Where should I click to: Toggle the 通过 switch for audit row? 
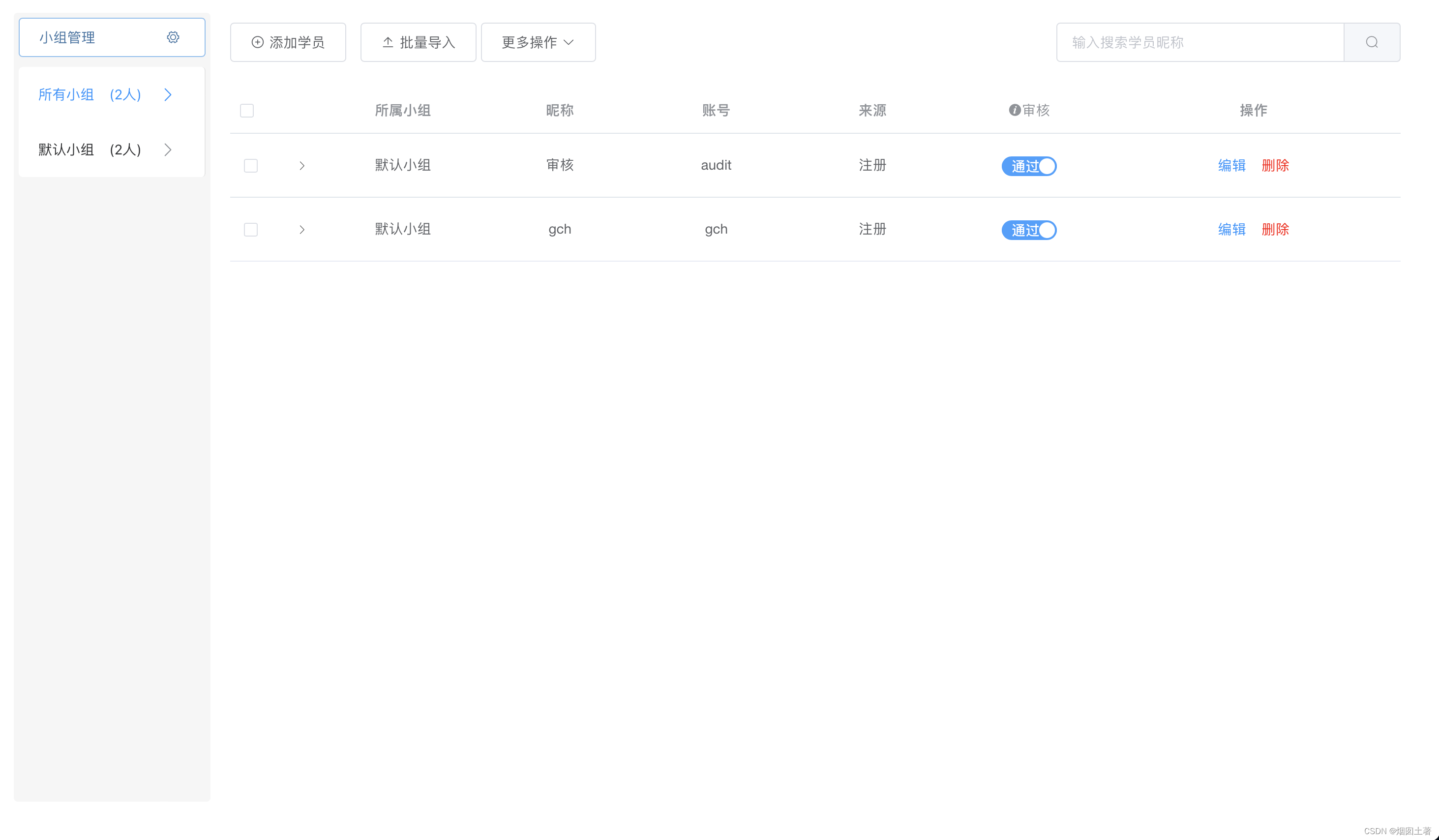click(1029, 166)
